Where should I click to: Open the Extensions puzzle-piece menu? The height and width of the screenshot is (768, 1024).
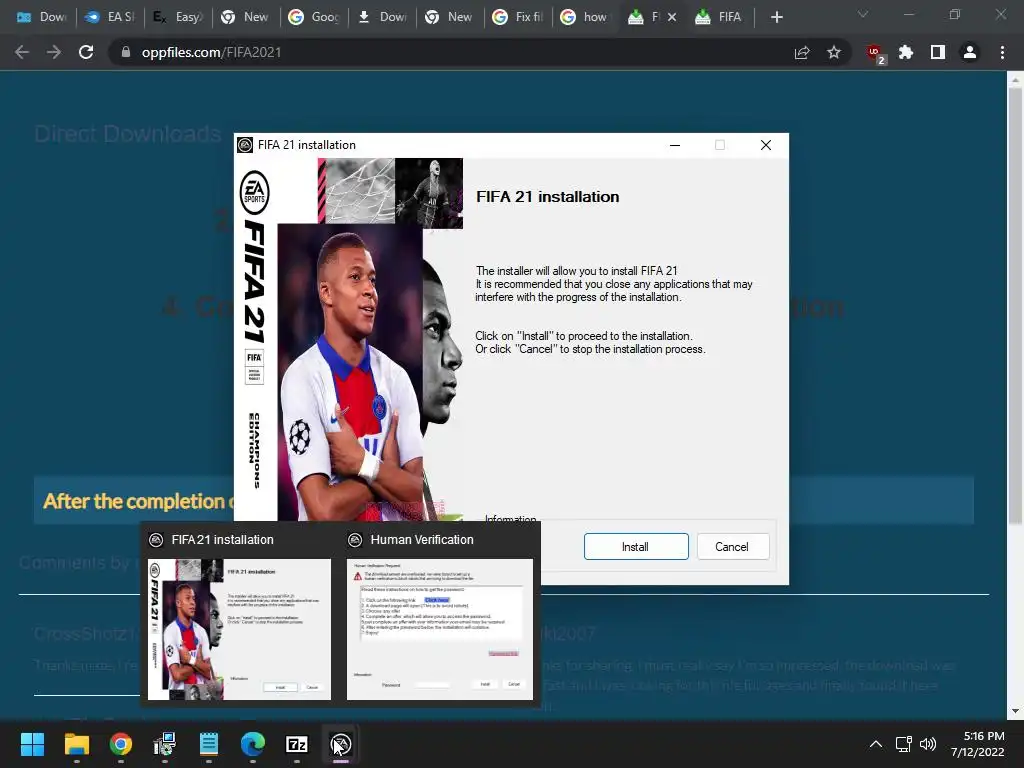(906, 52)
